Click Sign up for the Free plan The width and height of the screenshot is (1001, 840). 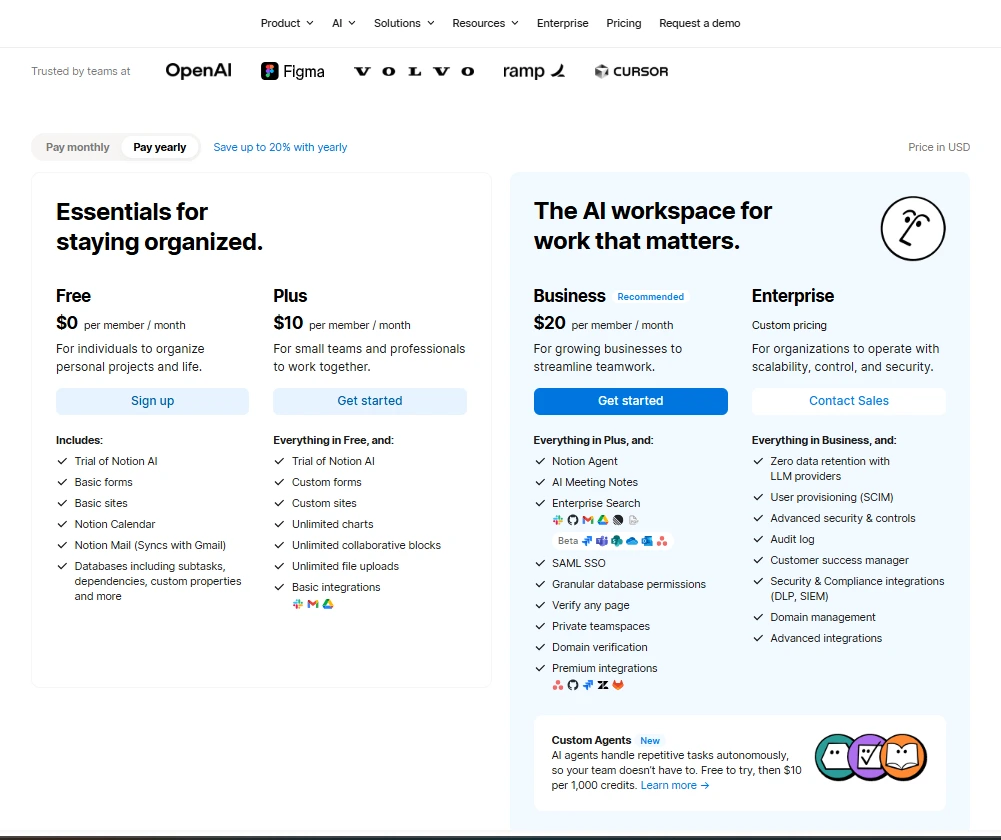153,401
